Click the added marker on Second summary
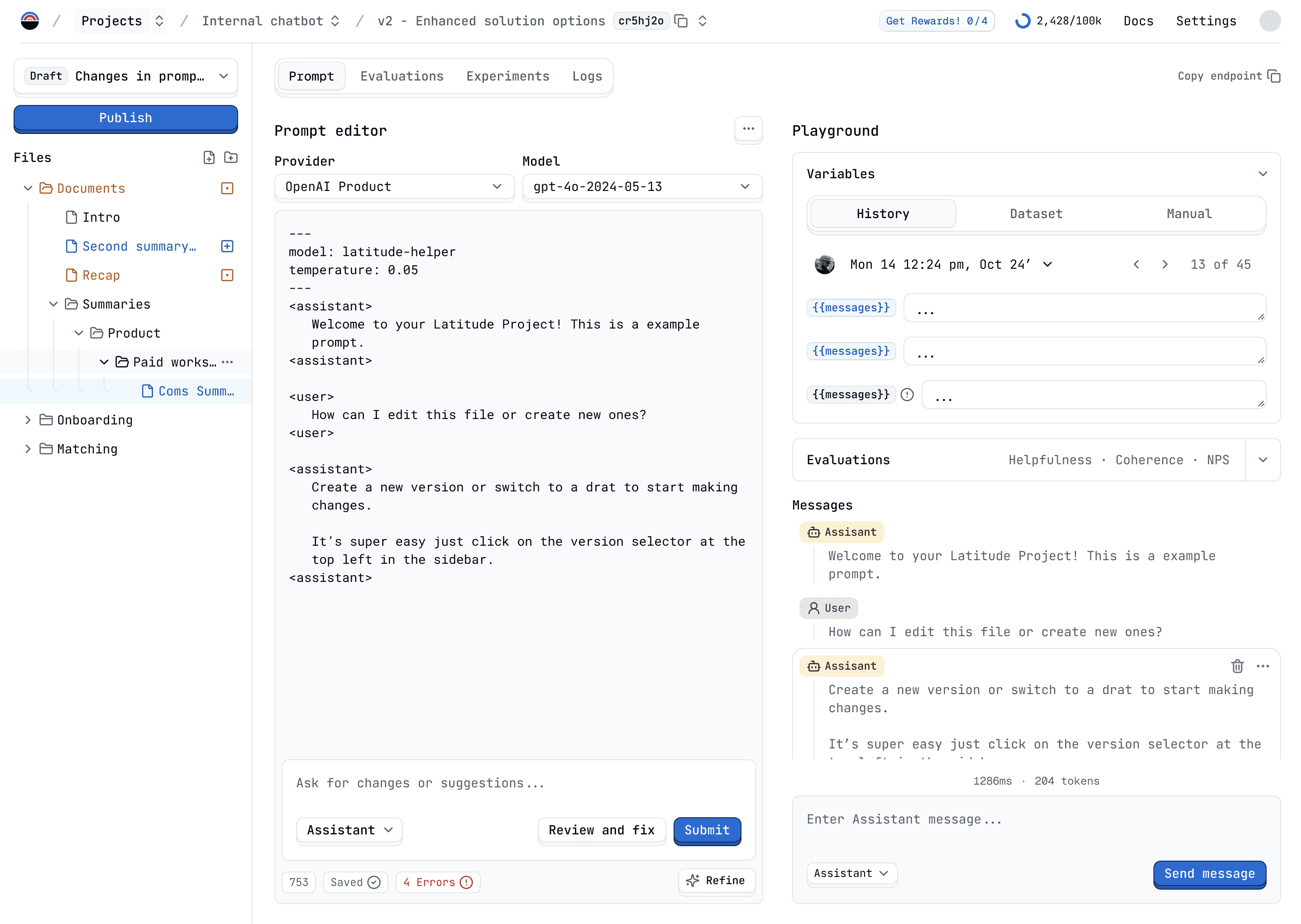 point(227,246)
